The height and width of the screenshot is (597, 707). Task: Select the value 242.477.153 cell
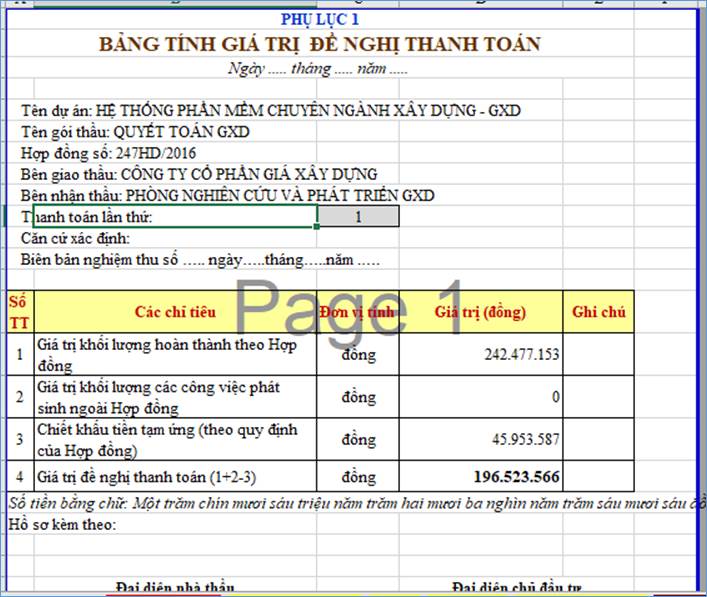(480, 355)
